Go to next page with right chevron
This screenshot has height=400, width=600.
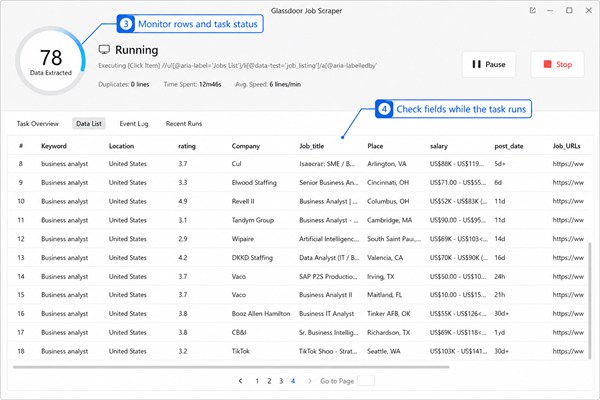pyautogui.click(x=310, y=381)
